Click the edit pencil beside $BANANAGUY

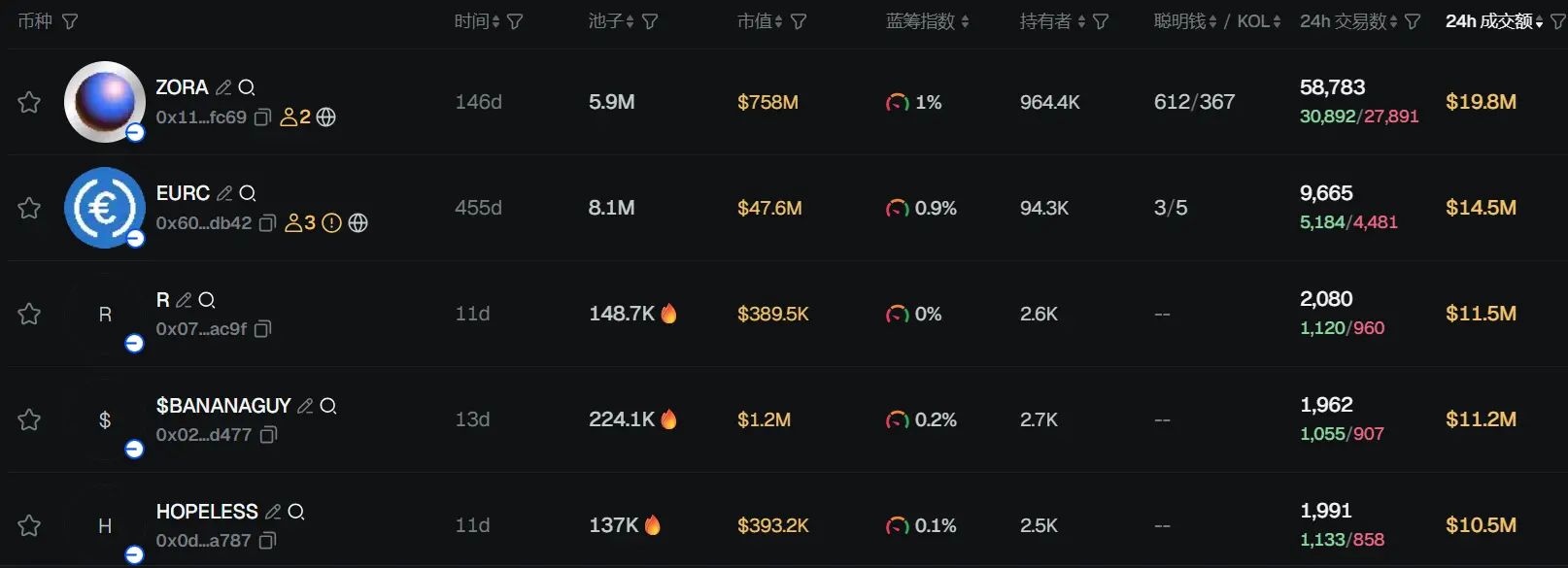click(x=305, y=406)
